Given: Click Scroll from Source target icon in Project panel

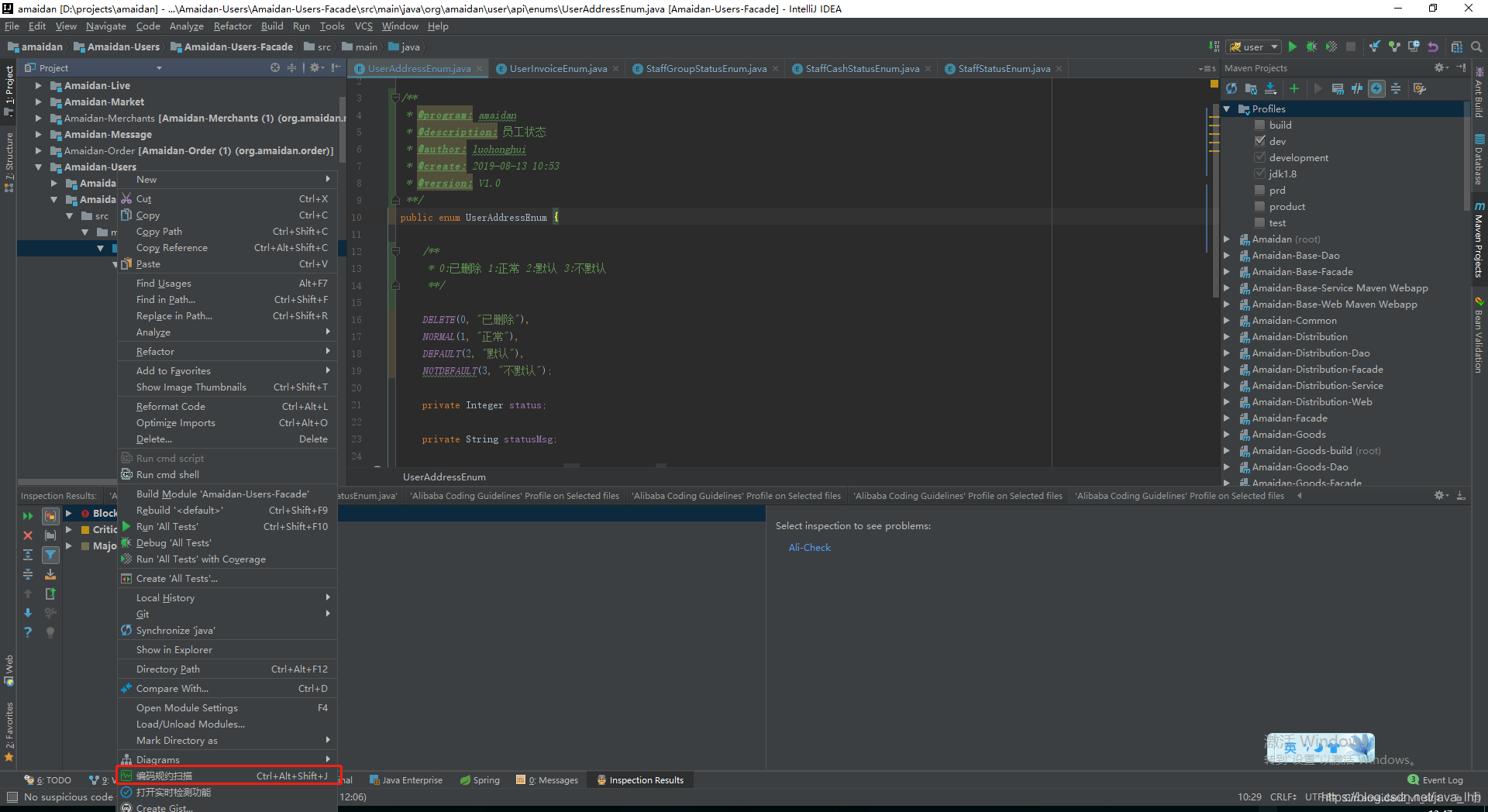Looking at the screenshot, I should 275,67.
